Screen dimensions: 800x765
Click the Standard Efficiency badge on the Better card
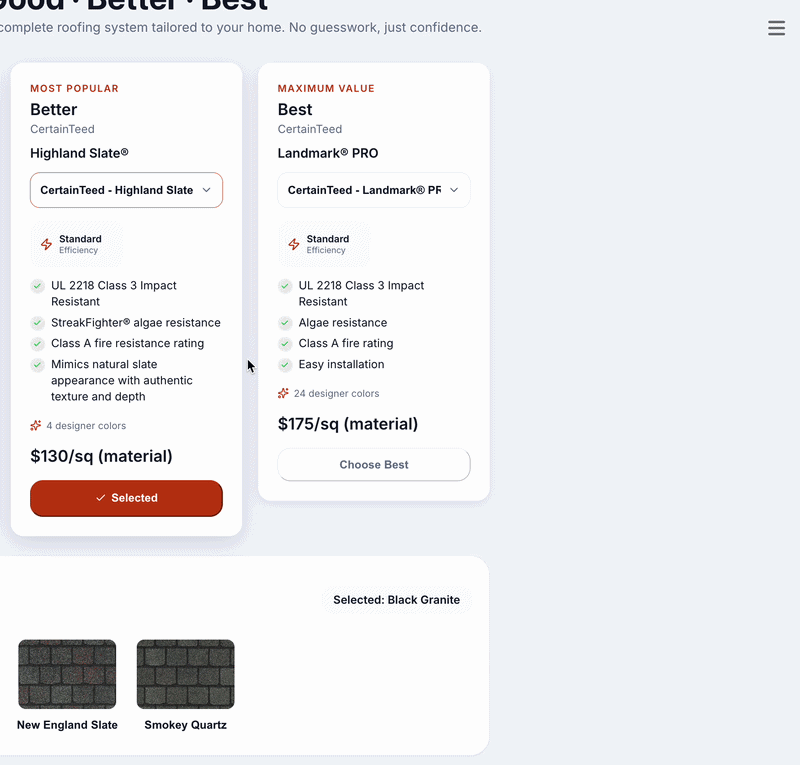(76, 244)
